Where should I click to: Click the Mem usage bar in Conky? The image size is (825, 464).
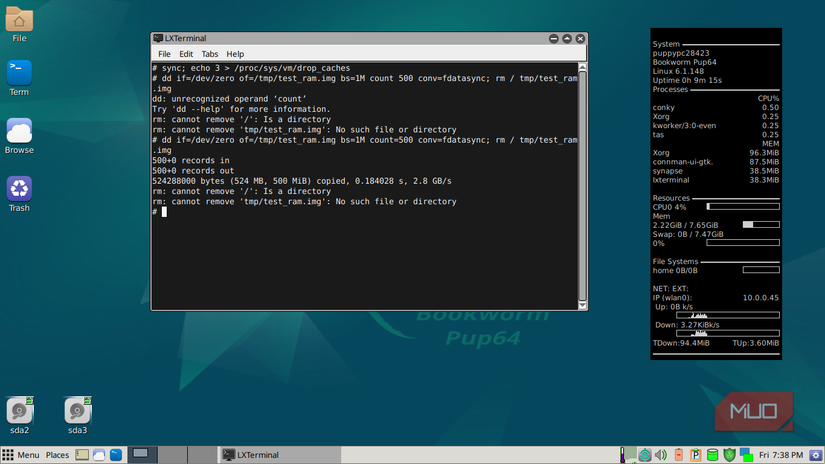coord(761,225)
